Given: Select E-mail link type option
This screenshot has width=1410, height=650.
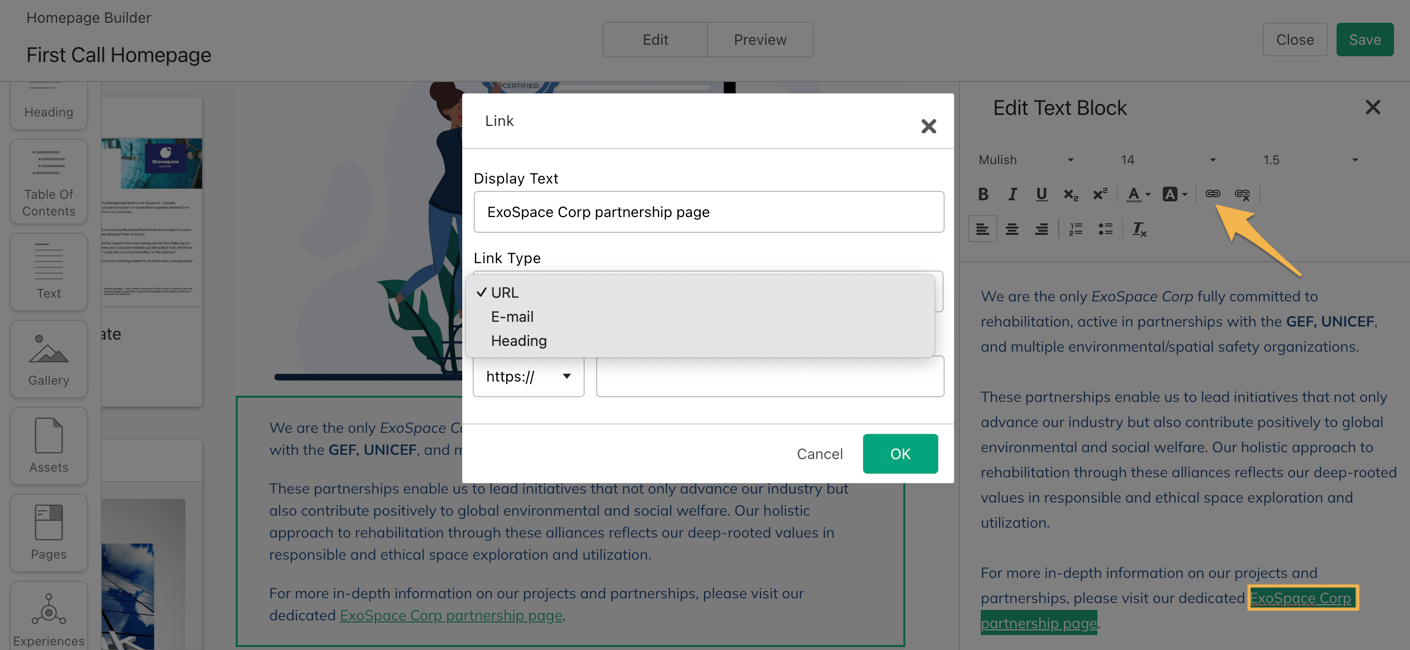Looking at the screenshot, I should point(700,316).
